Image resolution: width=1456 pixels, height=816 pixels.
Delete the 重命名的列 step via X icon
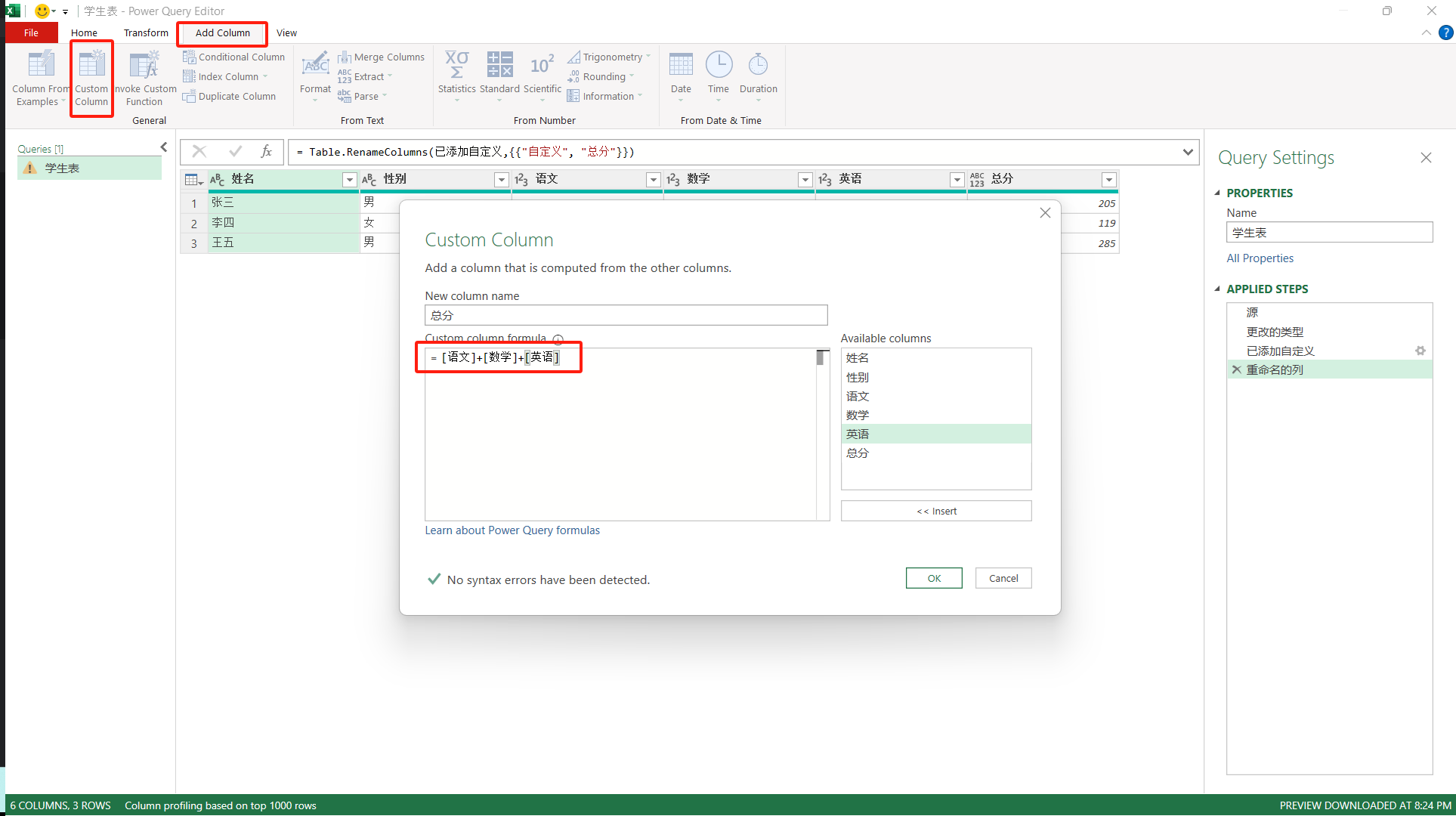coord(1236,369)
